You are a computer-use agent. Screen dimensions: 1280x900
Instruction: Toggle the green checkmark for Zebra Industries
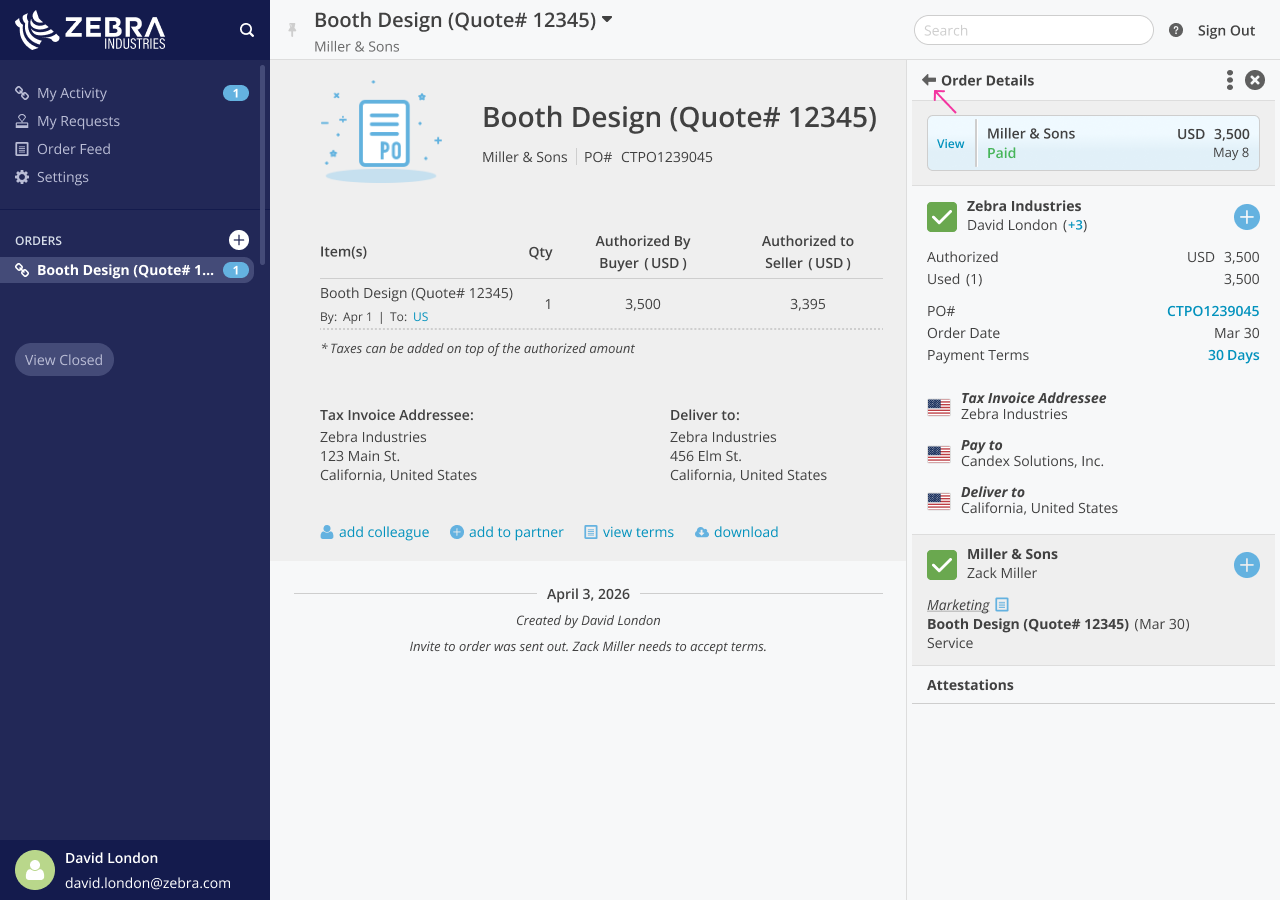[x=942, y=217]
